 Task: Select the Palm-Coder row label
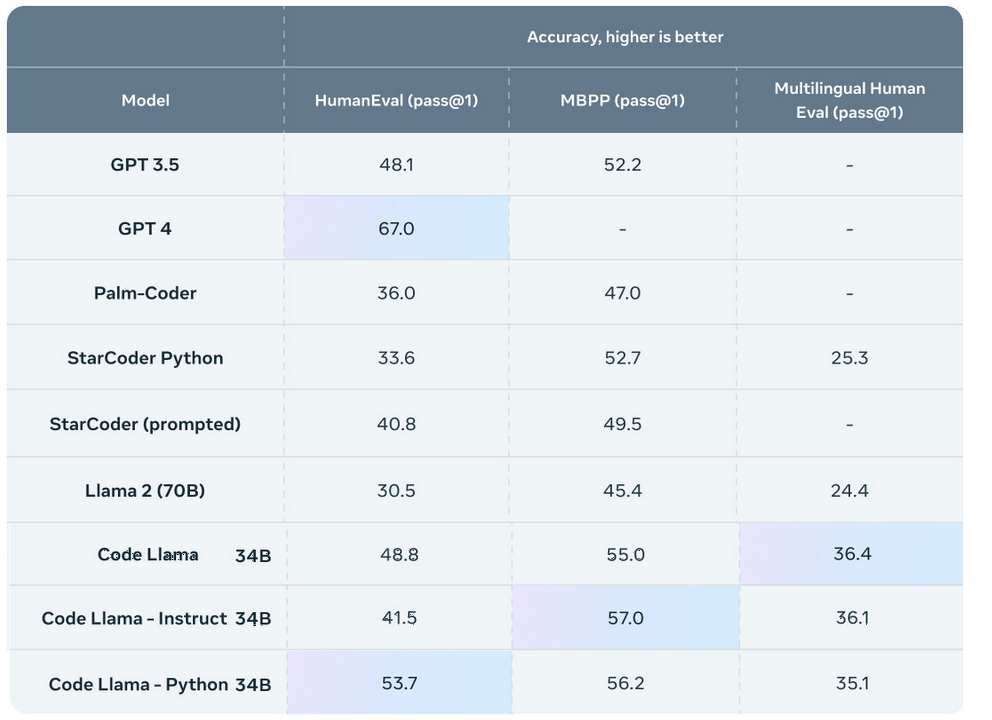coord(145,293)
